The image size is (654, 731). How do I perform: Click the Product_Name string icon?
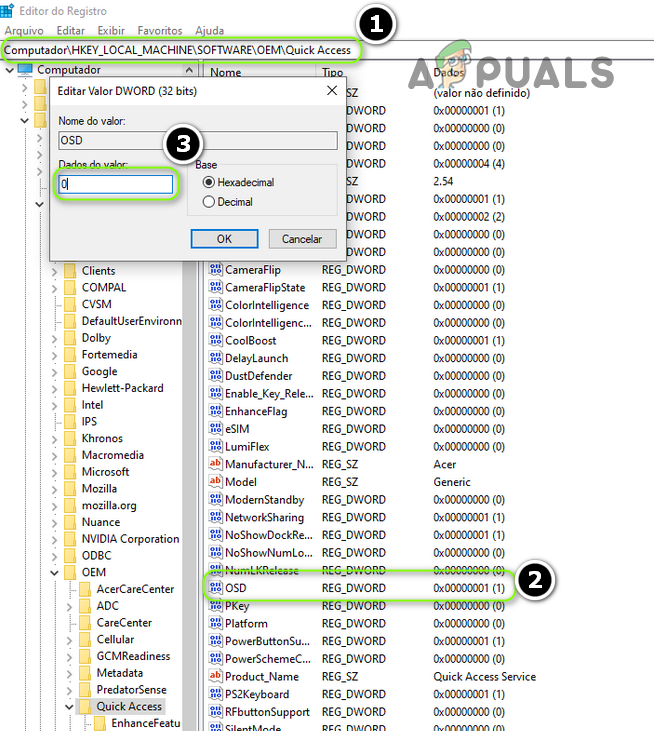(x=215, y=676)
